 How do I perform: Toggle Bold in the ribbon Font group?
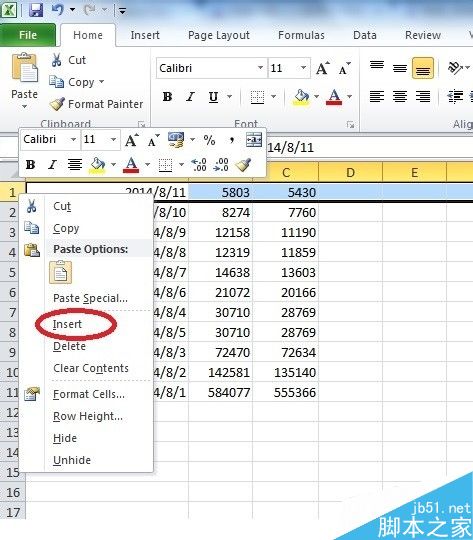tap(167, 97)
